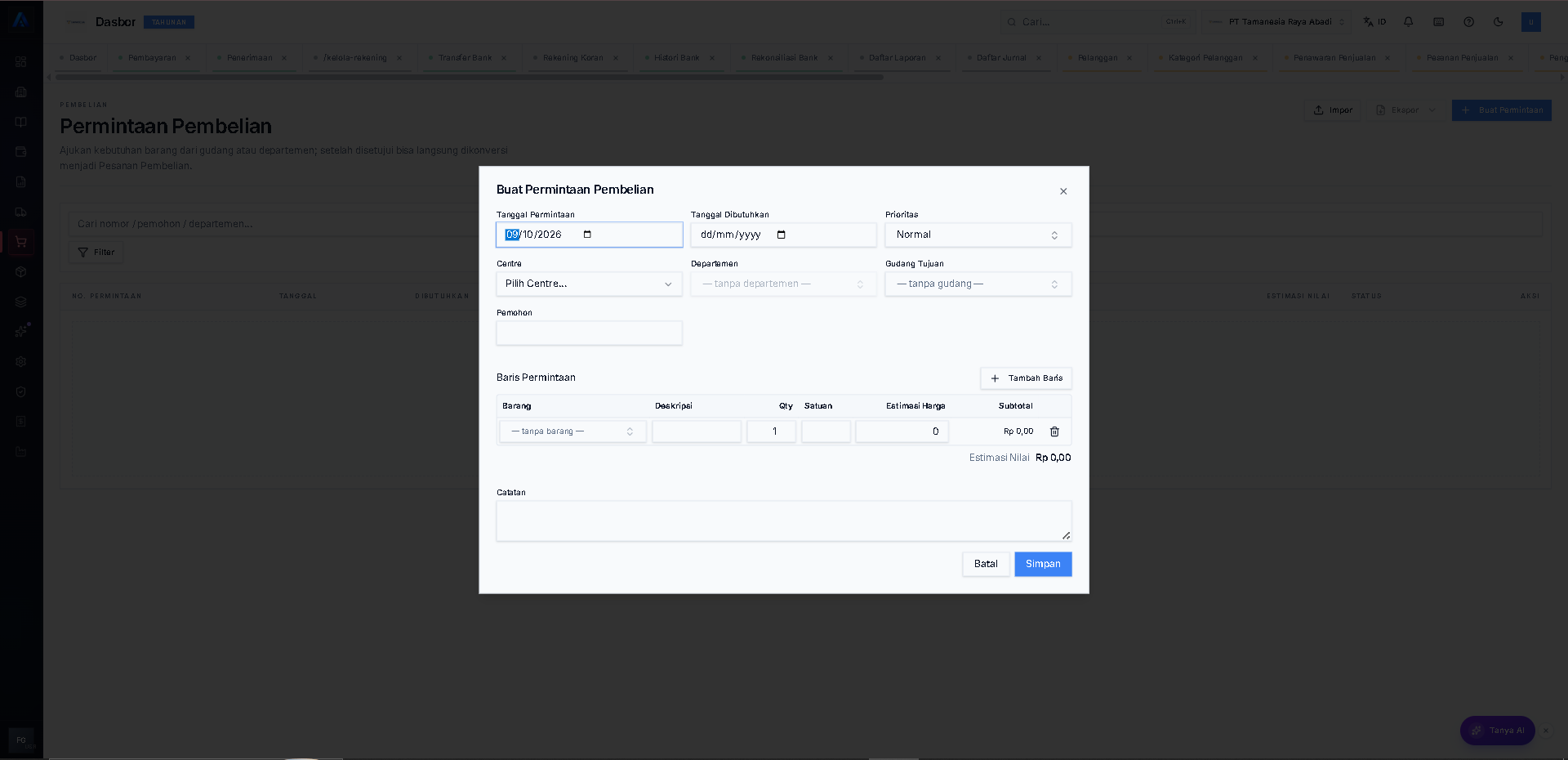Click the app logo in sidebar
Viewport: 1568px width, 760px height.
coord(21,20)
